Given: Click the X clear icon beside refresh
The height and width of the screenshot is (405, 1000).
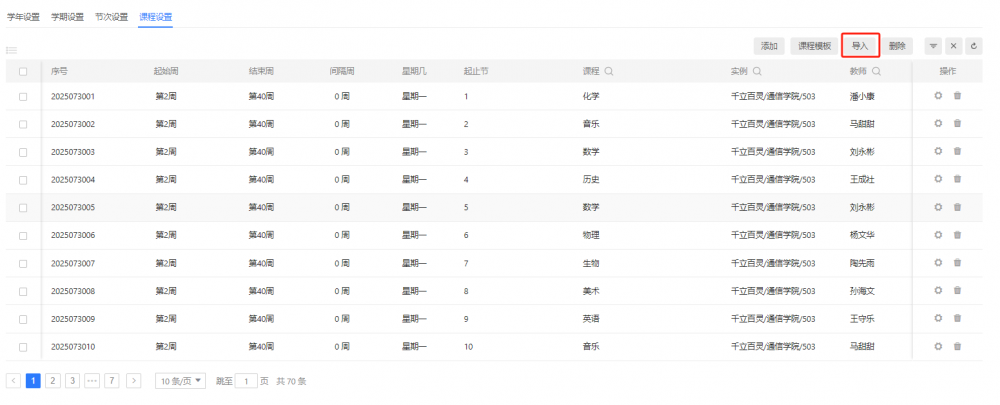Looking at the screenshot, I should (x=953, y=46).
